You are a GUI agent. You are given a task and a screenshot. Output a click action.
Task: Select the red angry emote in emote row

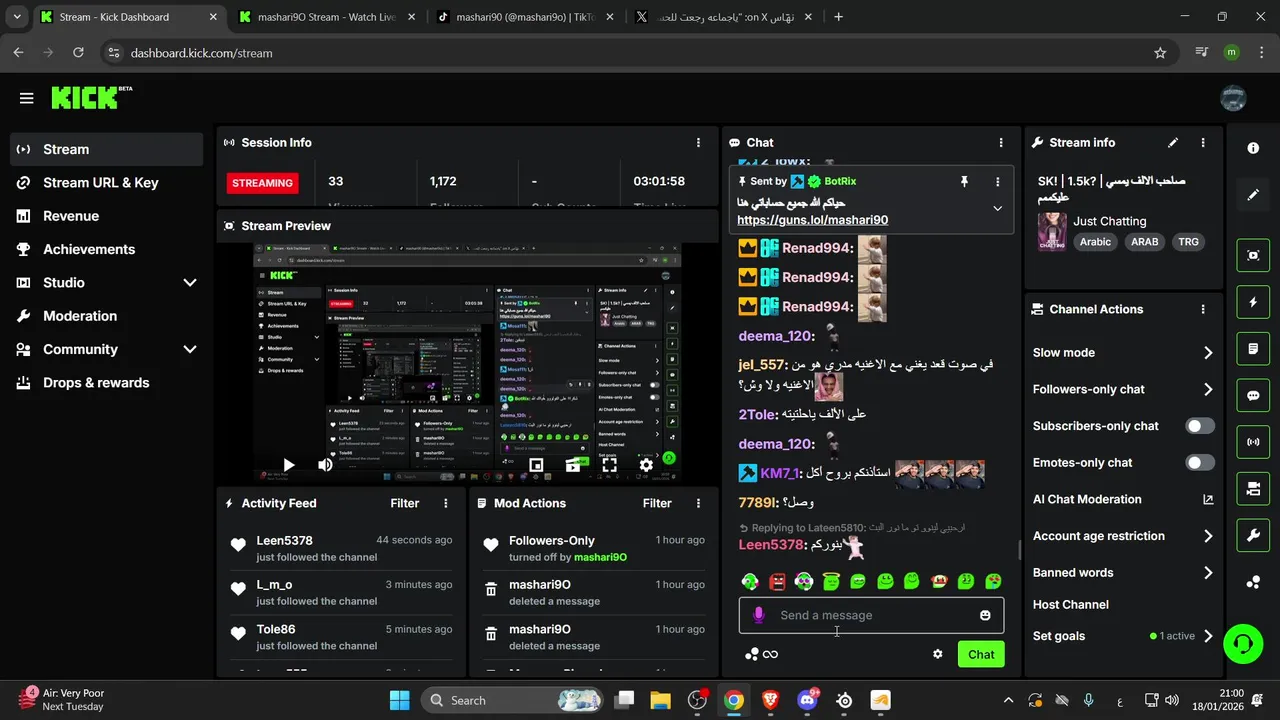tap(777, 581)
